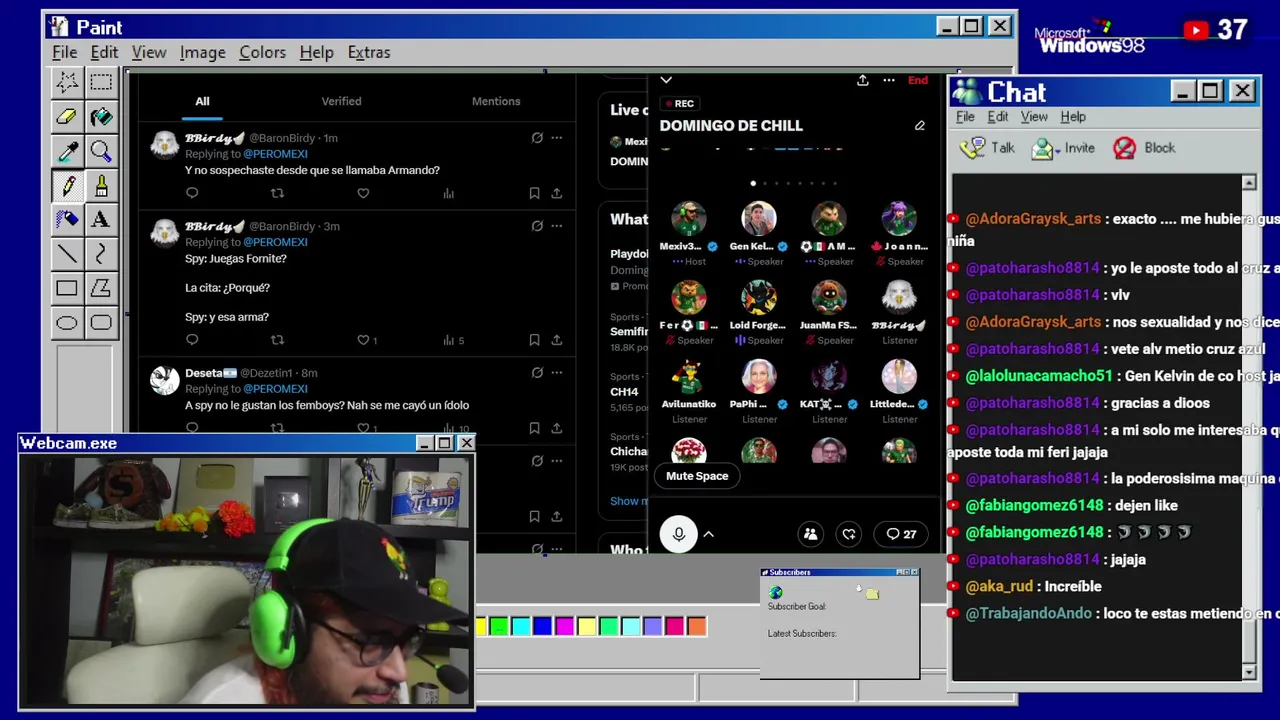The height and width of the screenshot is (720, 1280).
Task: Open more options on Deseta's tweet
Action: (556, 373)
